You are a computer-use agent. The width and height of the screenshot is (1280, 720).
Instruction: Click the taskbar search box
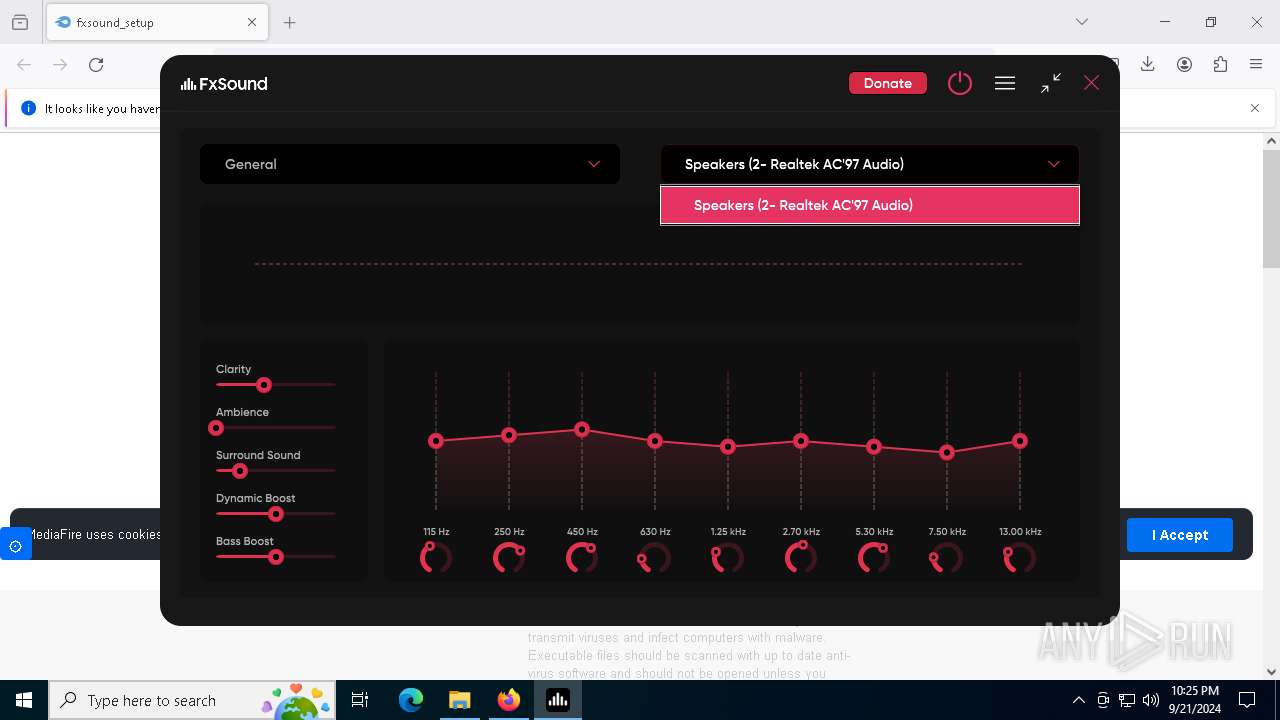click(192, 700)
